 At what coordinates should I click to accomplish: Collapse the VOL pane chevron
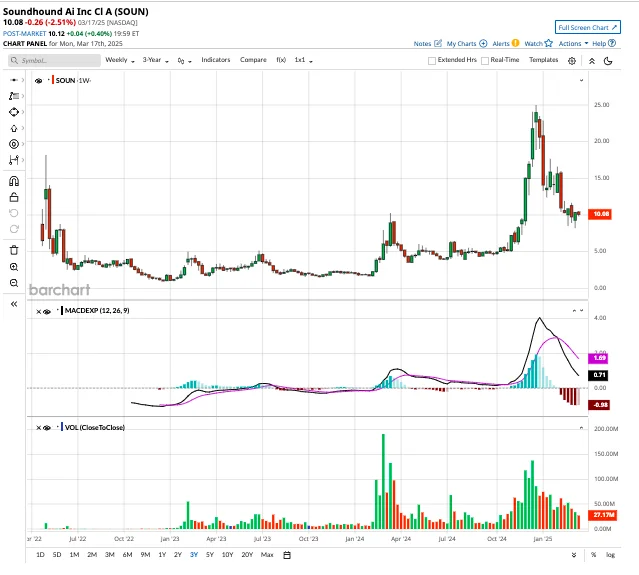[x=581, y=428]
